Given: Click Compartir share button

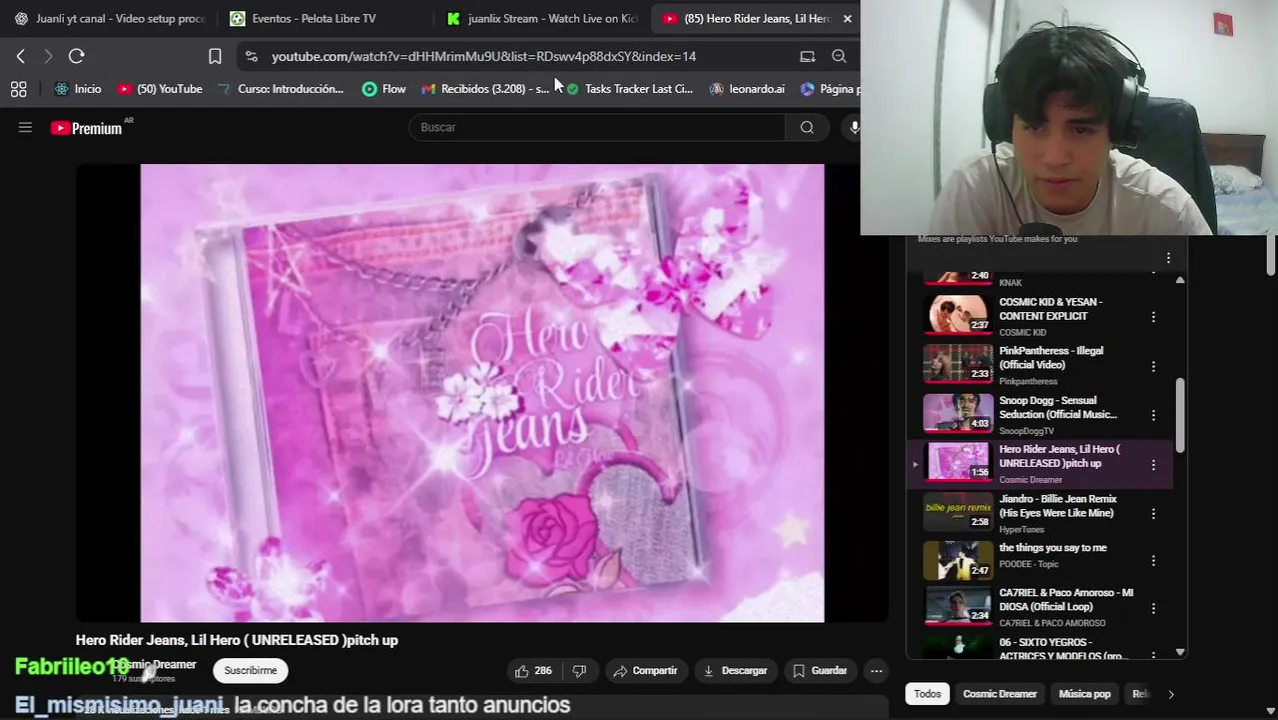Looking at the screenshot, I should coord(646,671).
